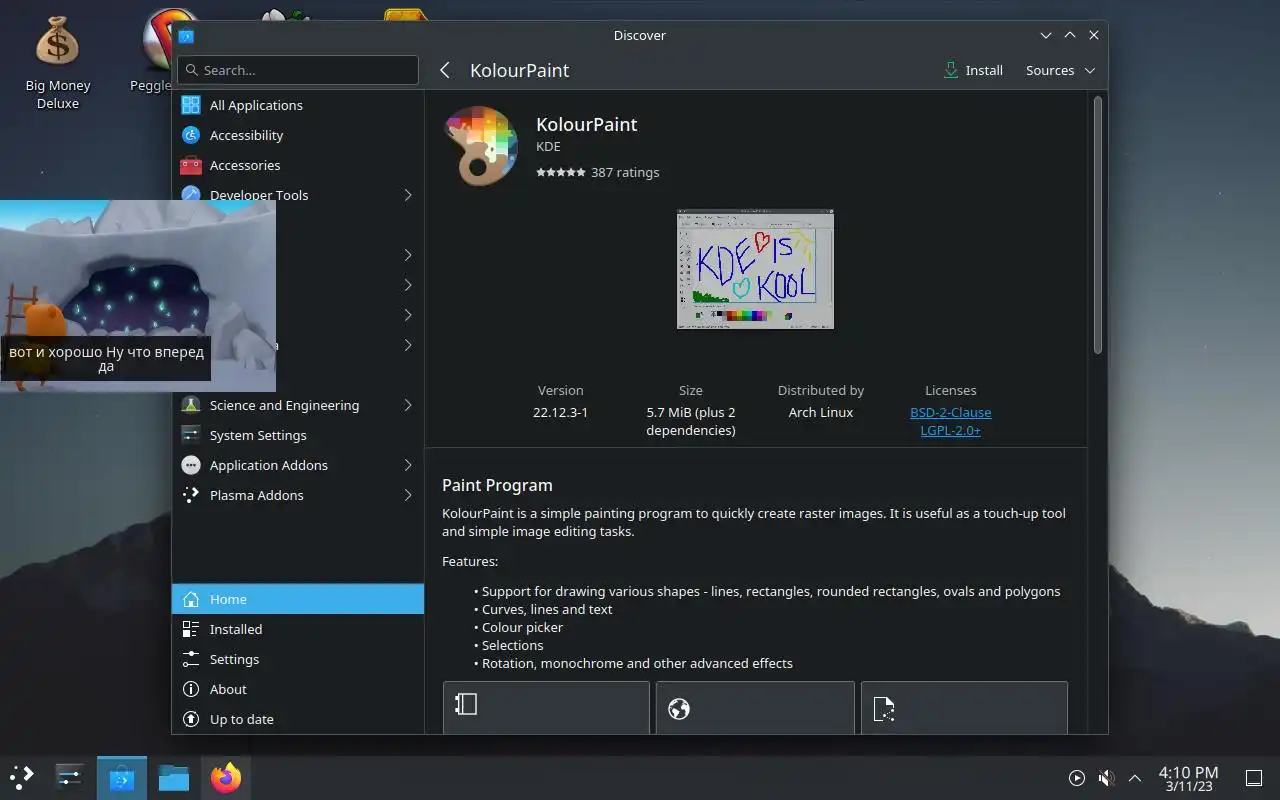
Task: Open the Sources dropdown
Action: 1060,70
